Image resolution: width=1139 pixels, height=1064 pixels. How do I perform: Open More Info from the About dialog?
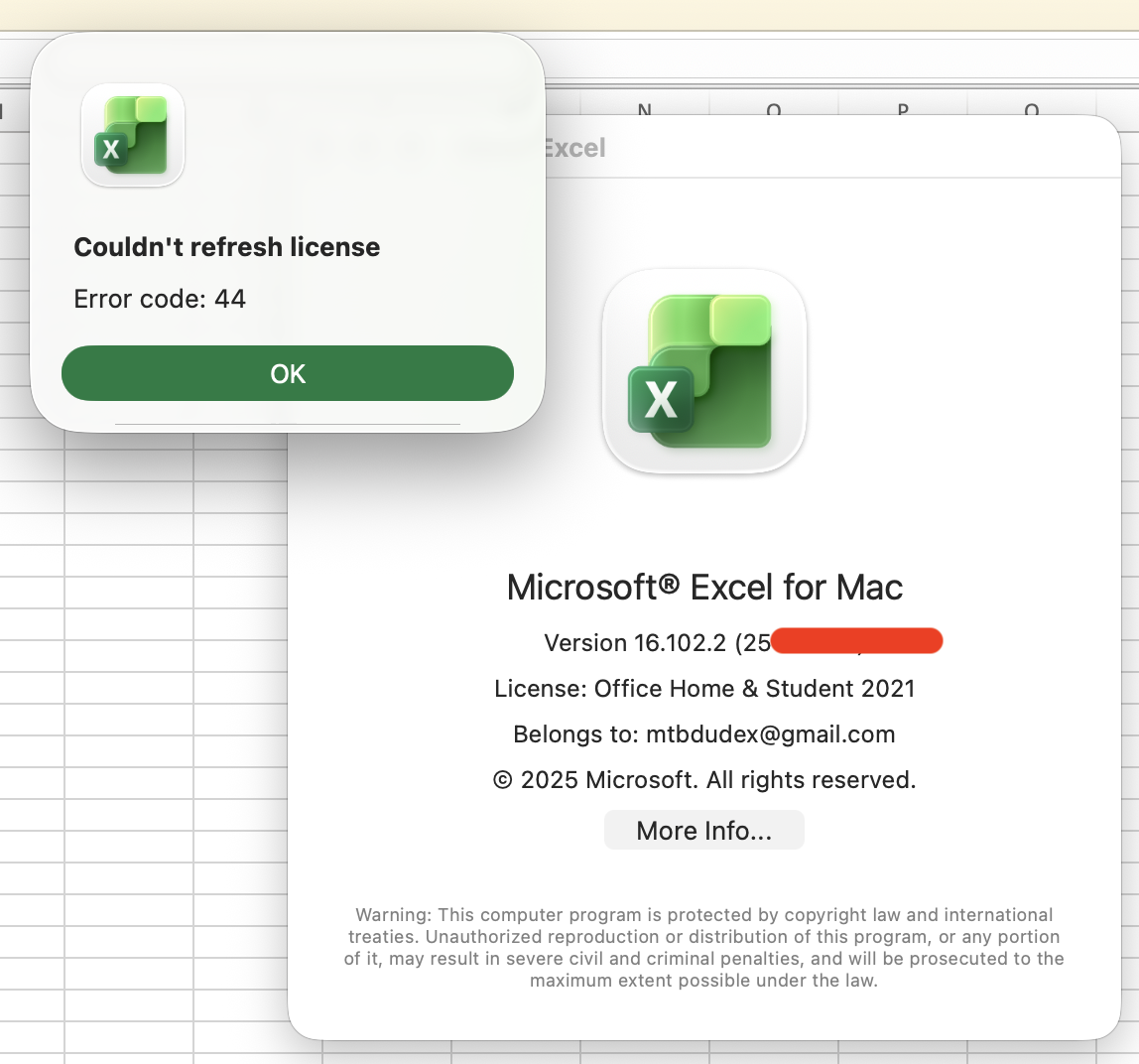[x=703, y=830]
